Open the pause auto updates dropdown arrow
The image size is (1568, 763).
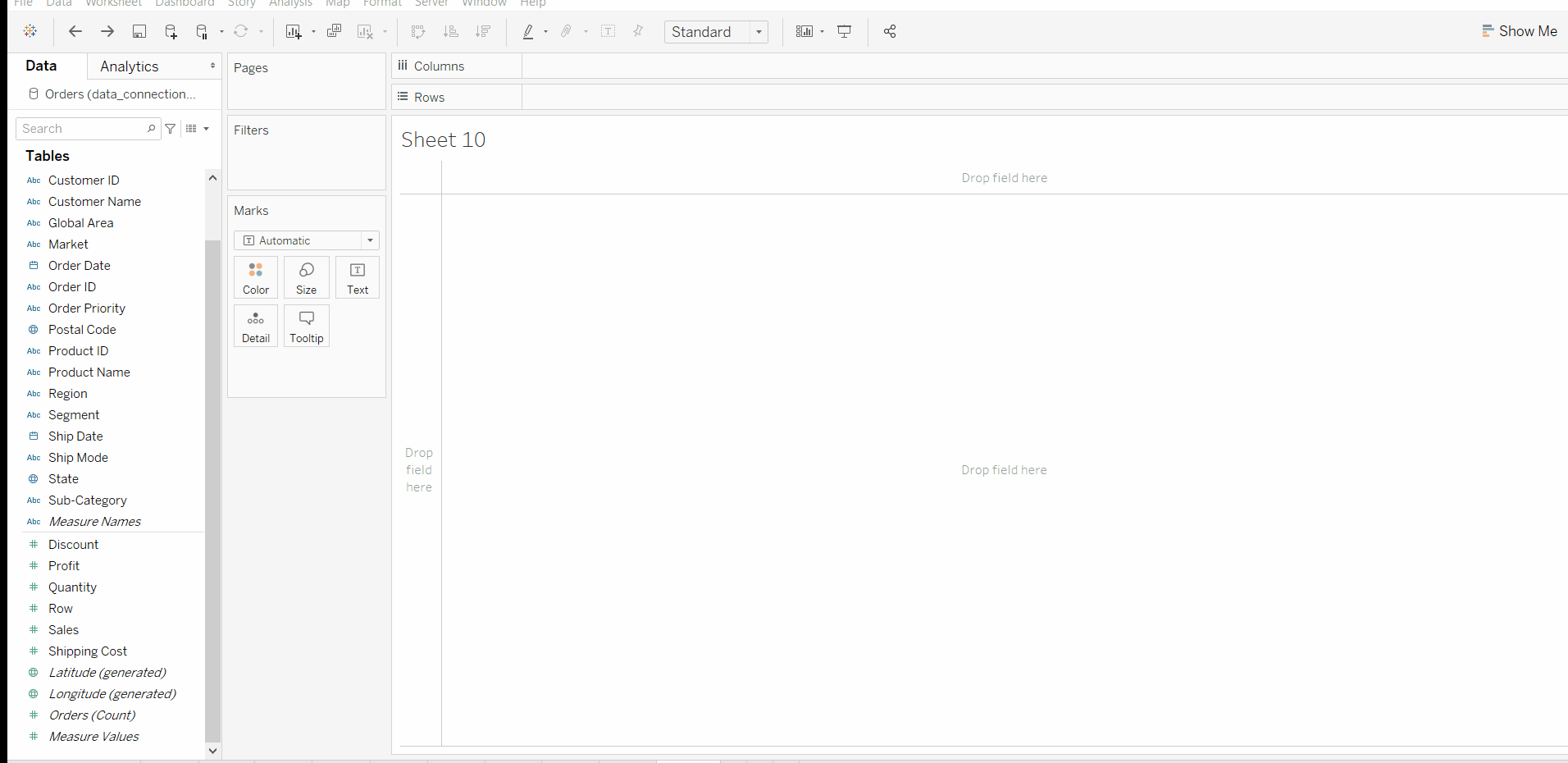coord(221,32)
